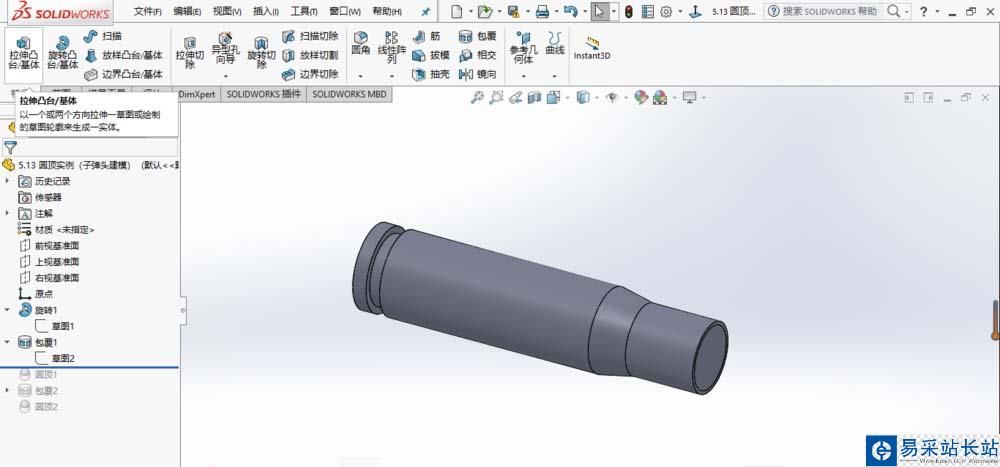
Task: Collapse the 旋转1 feature node
Action: pos(8,309)
